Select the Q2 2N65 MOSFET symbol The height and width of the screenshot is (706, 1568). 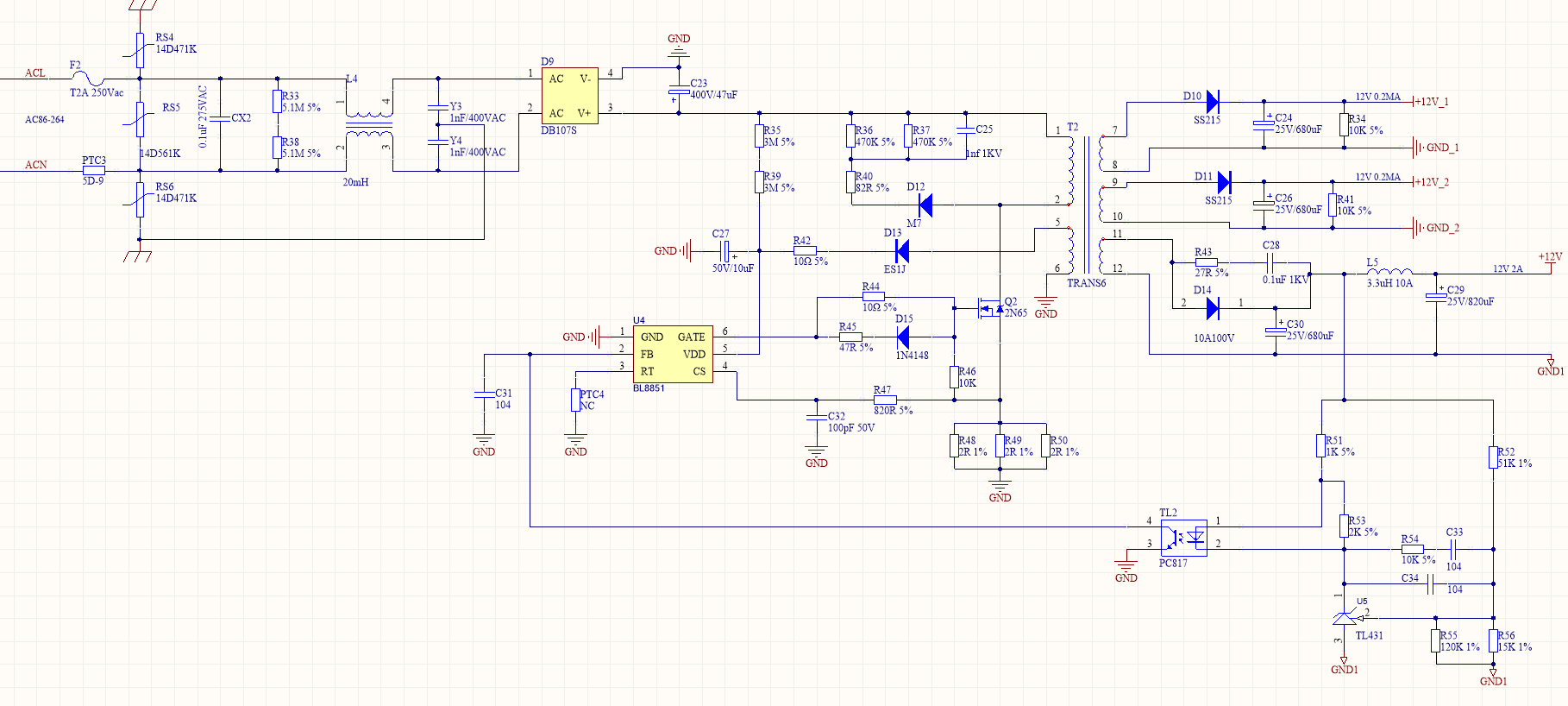point(990,307)
